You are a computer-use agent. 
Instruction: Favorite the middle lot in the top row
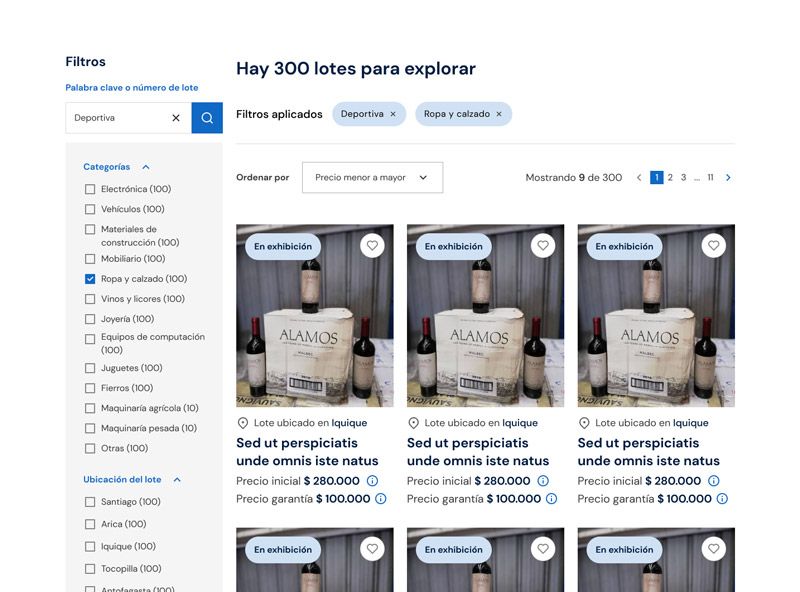point(543,246)
